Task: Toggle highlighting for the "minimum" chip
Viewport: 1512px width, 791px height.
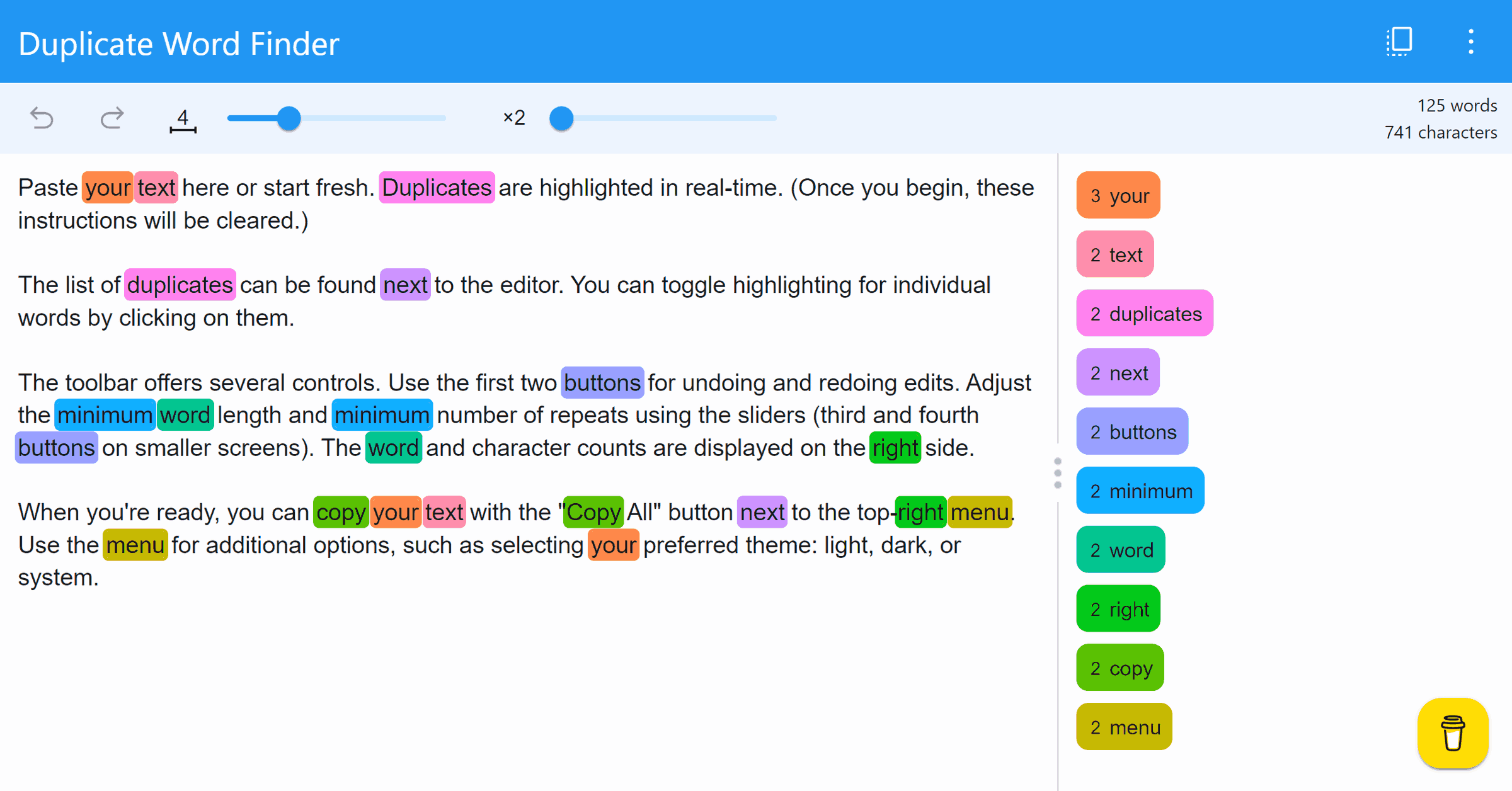Action: click(x=1140, y=491)
